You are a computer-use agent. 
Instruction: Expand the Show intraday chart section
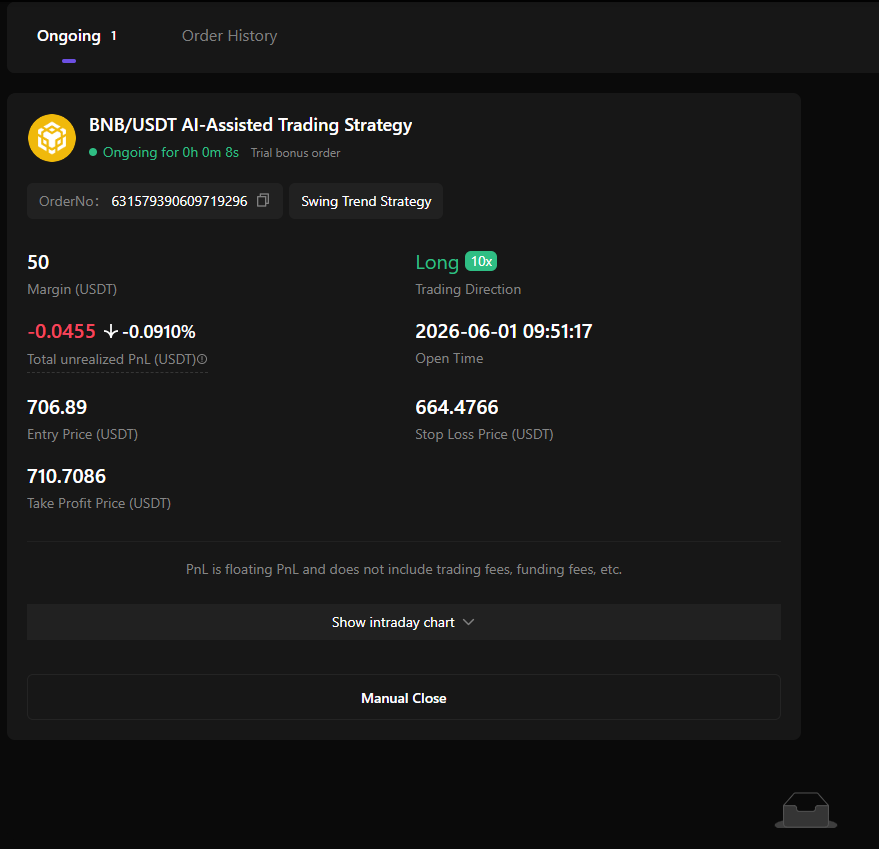tap(404, 622)
